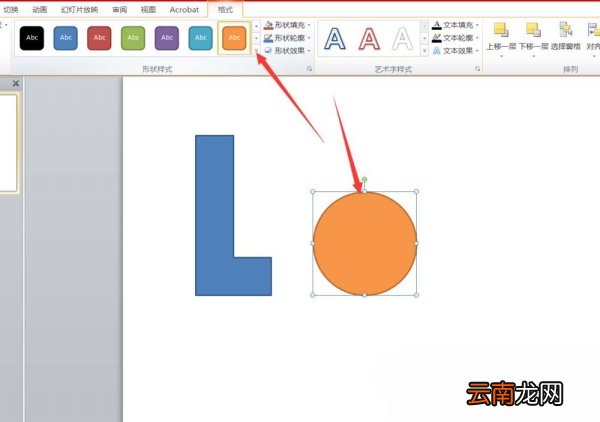Click the 下移一层 send backward icon
Screen dimensions: 600x422
533,30
